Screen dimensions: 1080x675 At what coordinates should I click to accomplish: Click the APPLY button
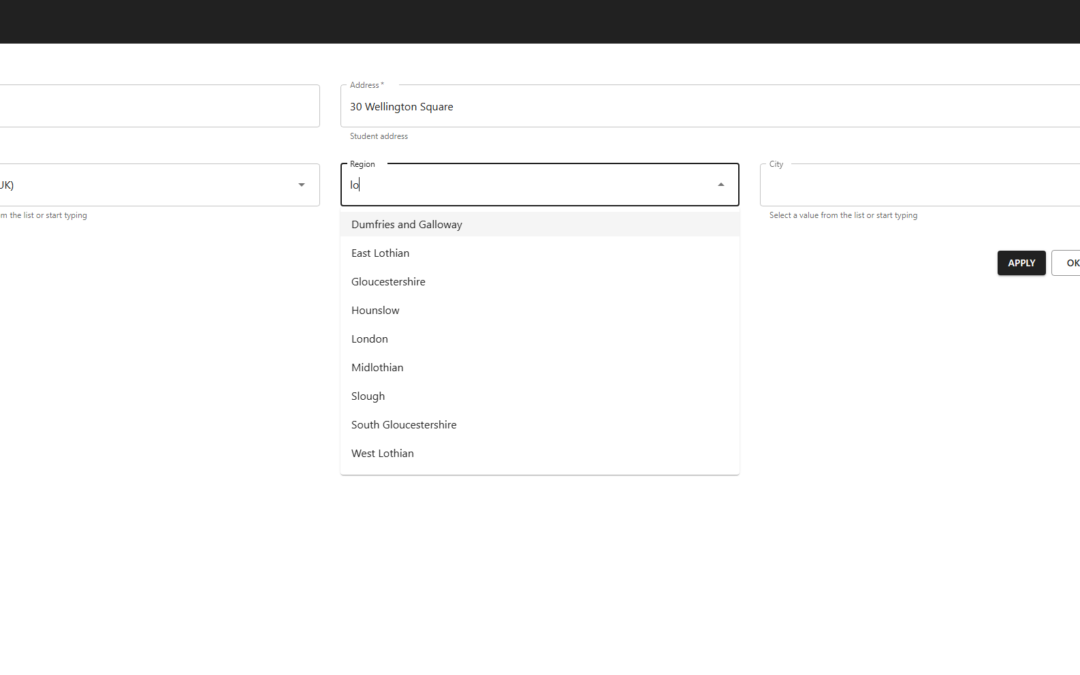(x=1021, y=263)
